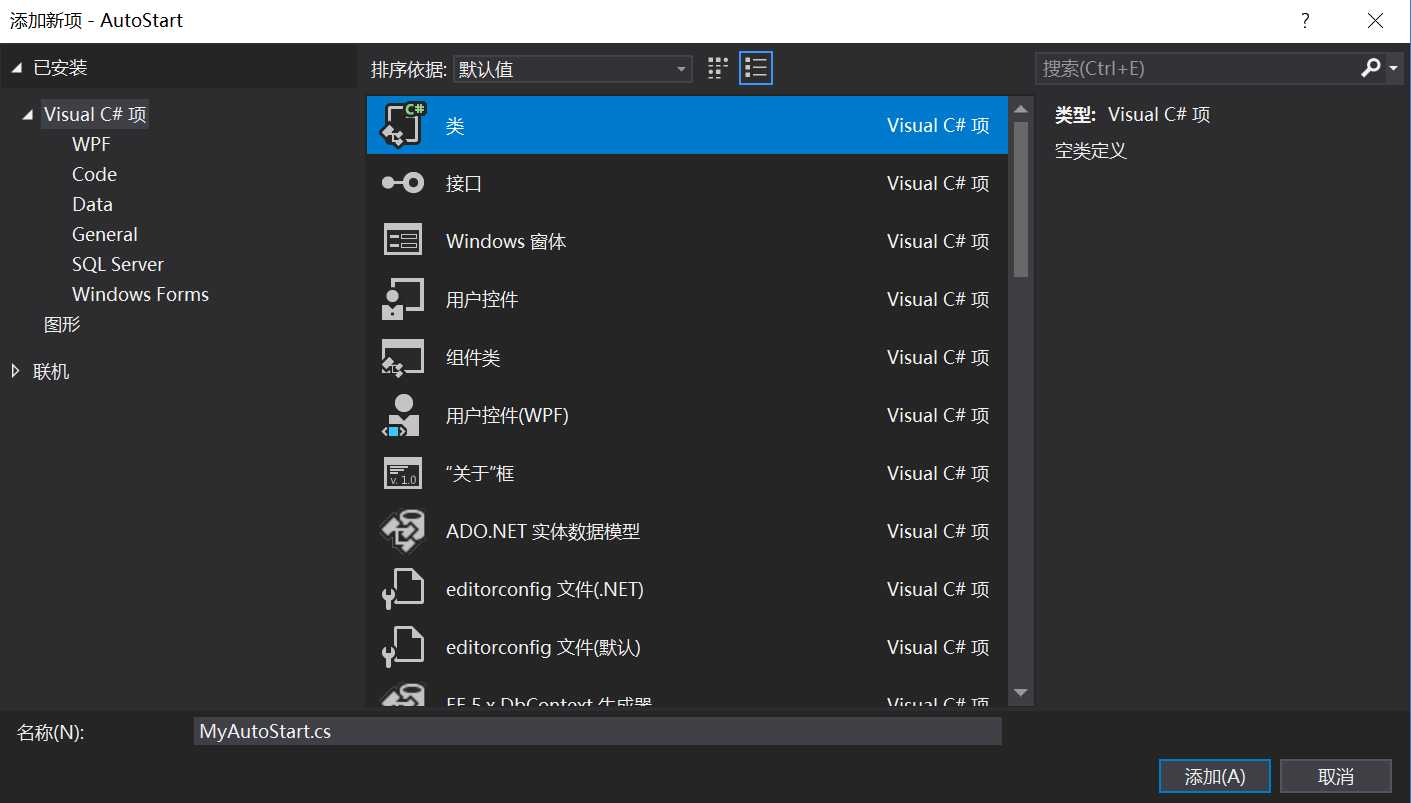Click the 组件类 component class icon

tap(403, 357)
